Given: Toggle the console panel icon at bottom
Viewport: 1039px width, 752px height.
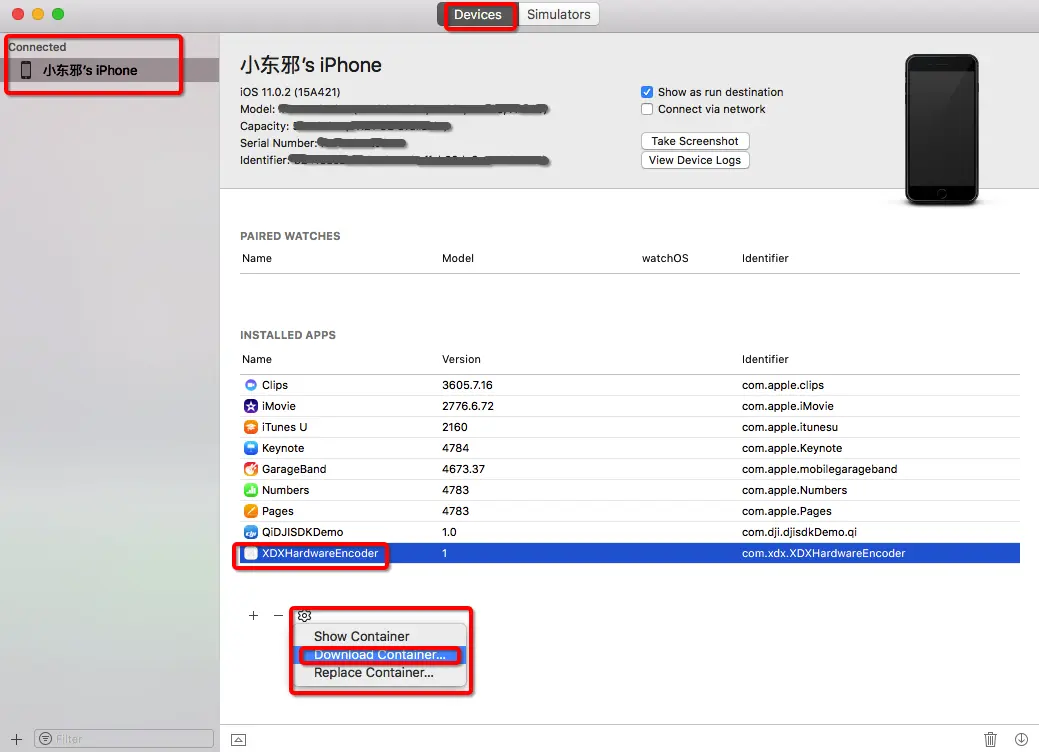Looking at the screenshot, I should coord(239,740).
